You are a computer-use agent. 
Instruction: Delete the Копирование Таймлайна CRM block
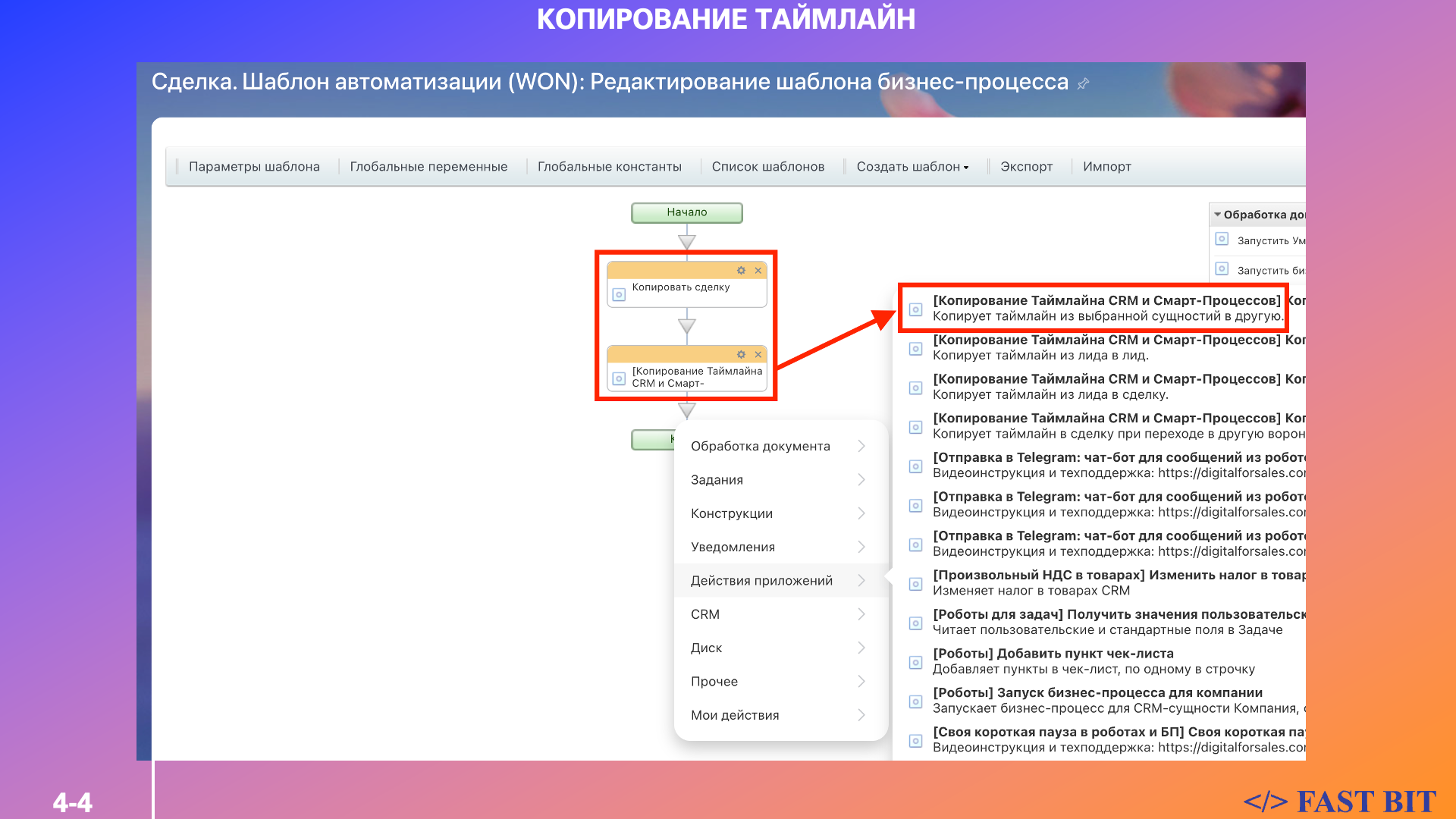tap(758, 355)
